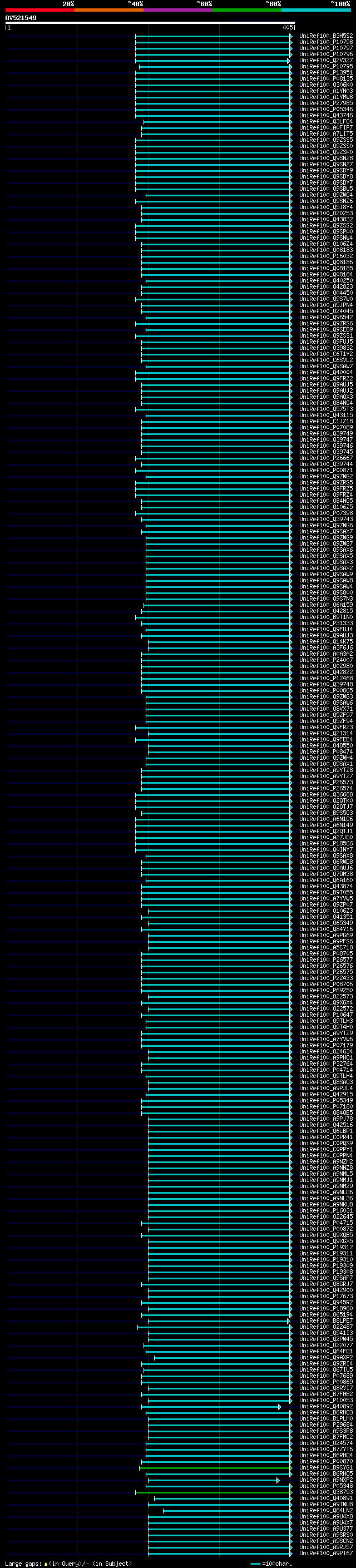Open hit UniRef100_Q0INY7
This screenshot has width=356, height=1568.
(326, 849)
